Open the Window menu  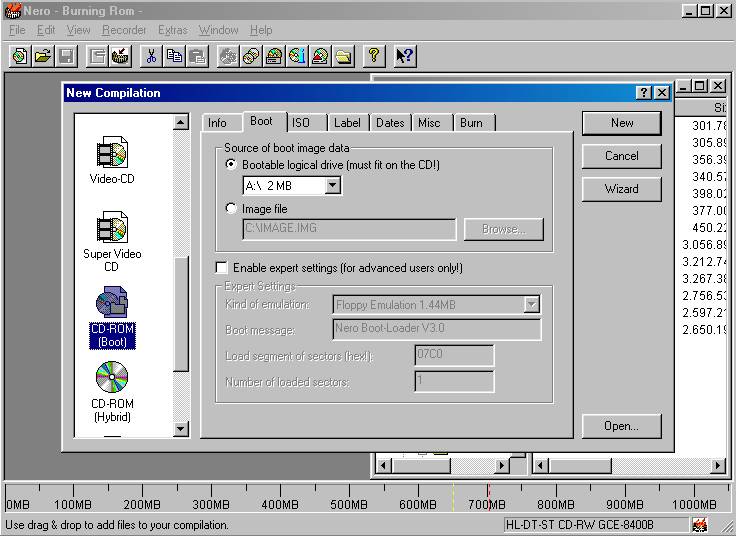218,30
